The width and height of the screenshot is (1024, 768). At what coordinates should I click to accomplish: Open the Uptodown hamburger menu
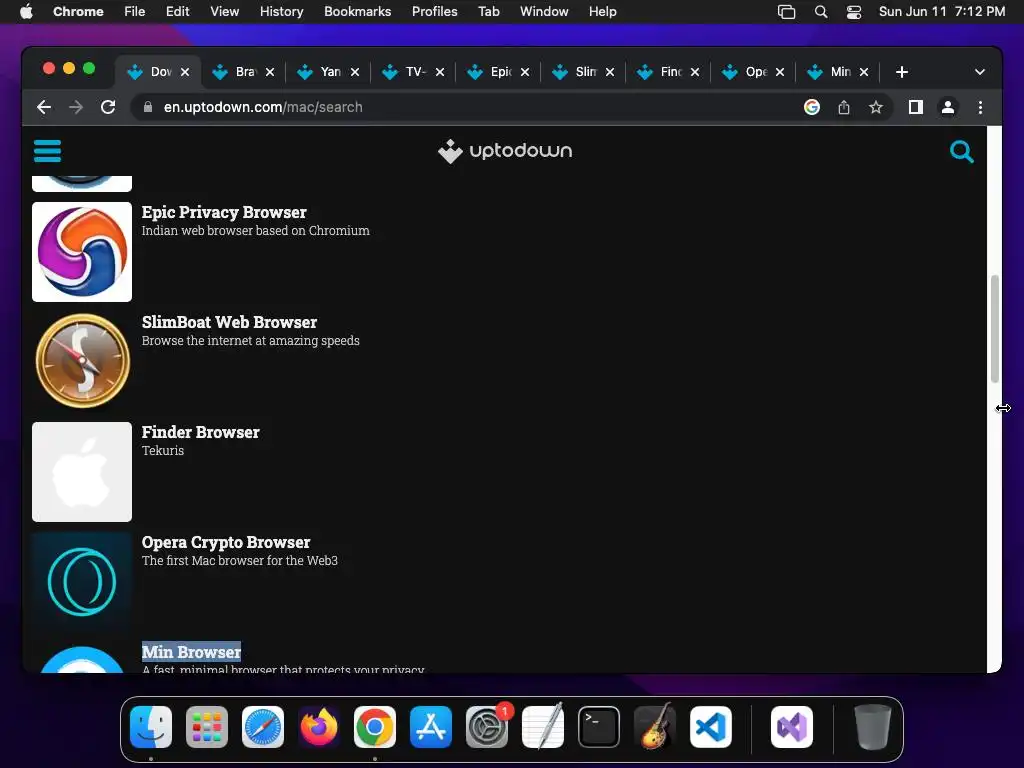click(x=47, y=151)
